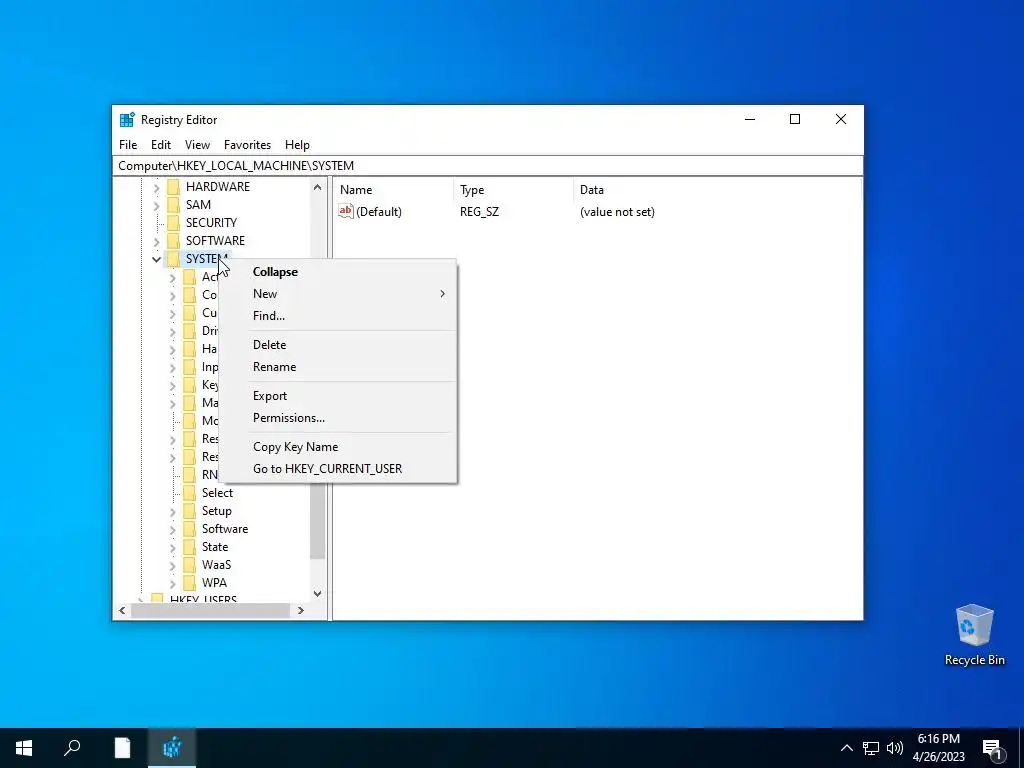Click the blank document taskbar icon

pos(122,748)
